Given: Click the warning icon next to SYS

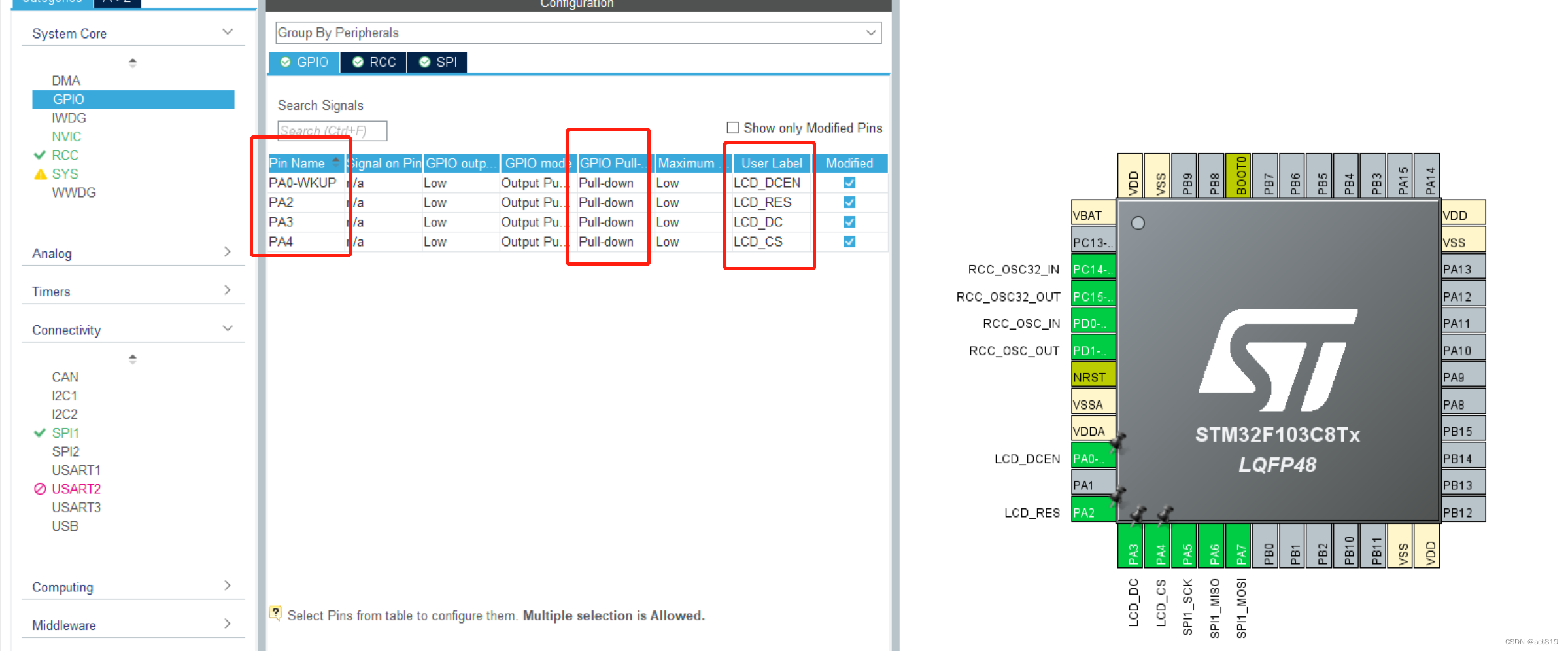Looking at the screenshot, I should (x=41, y=173).
